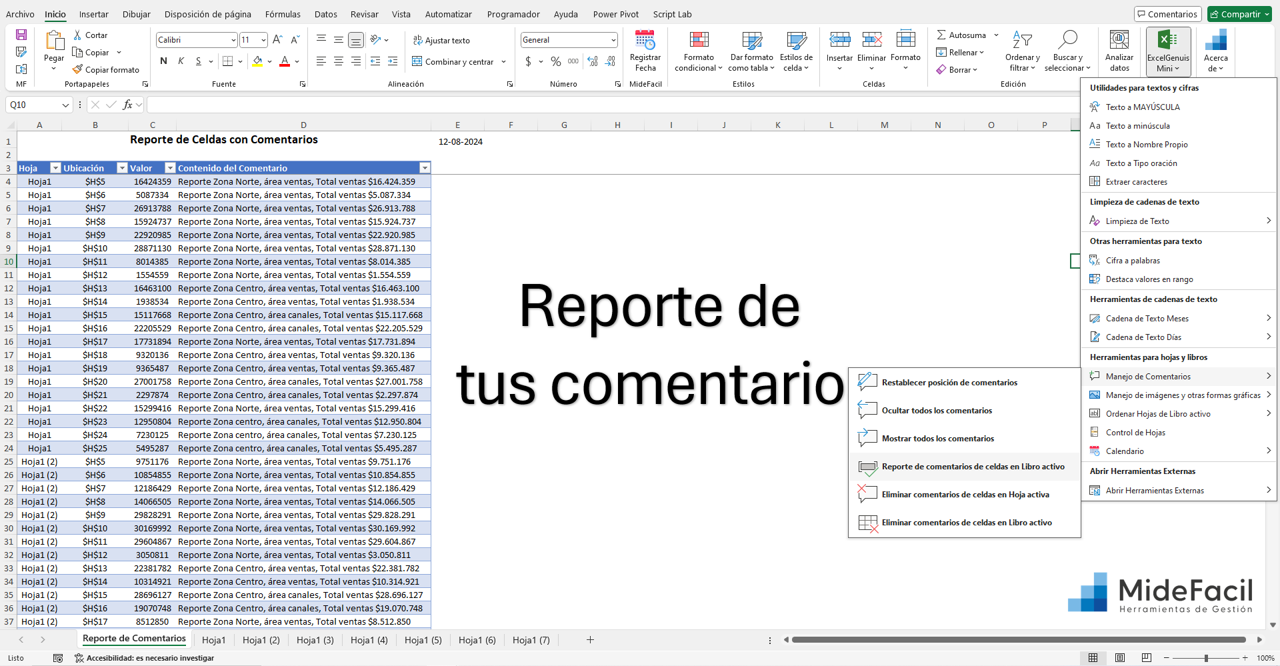This screenshot has height=666, width=1280.
Task: Switch to the Hoja1 (3) sheet tab
Action: pyautogui.click(x=315, y=639)
